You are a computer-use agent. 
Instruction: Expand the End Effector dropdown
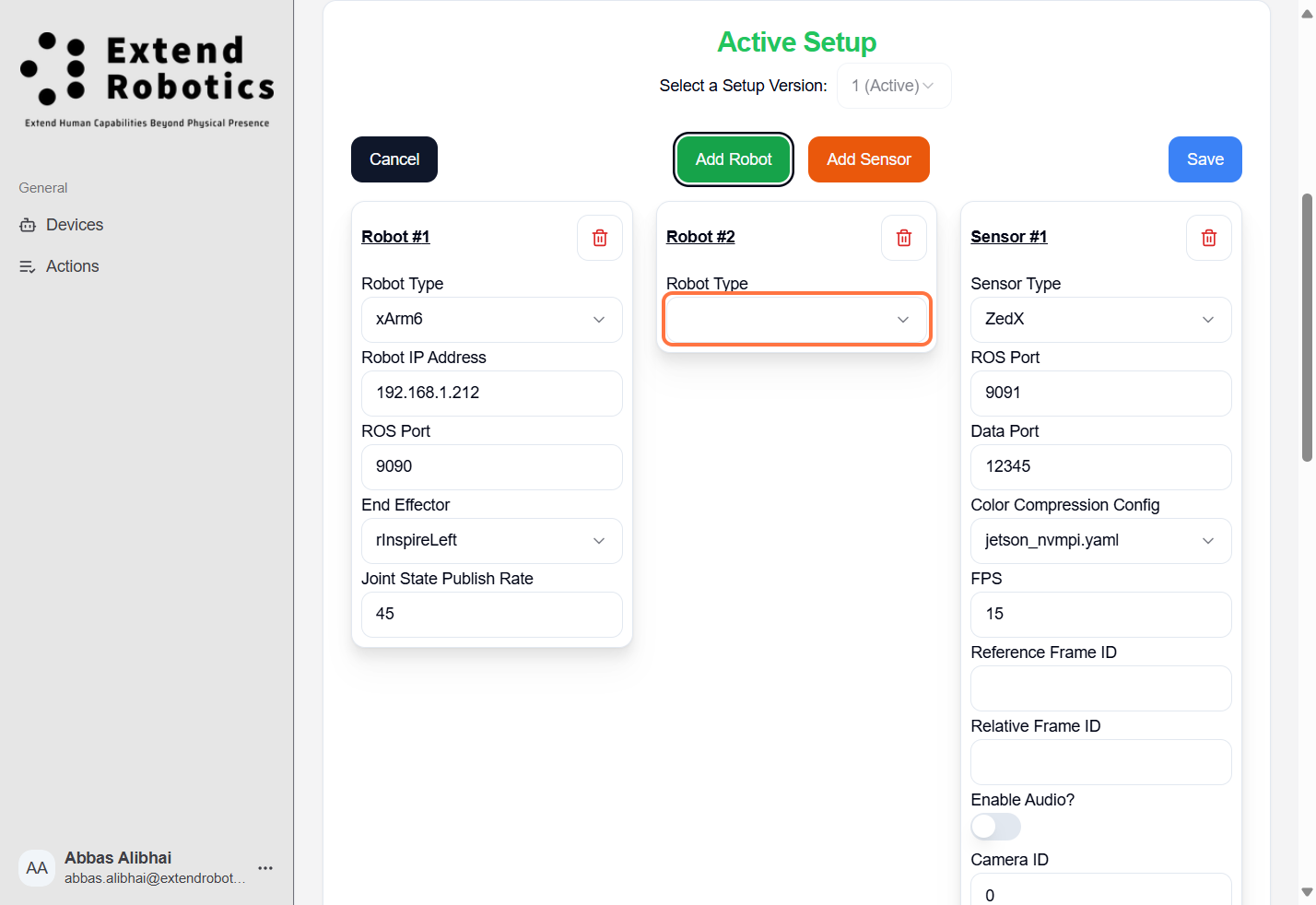tap(492, 541)
